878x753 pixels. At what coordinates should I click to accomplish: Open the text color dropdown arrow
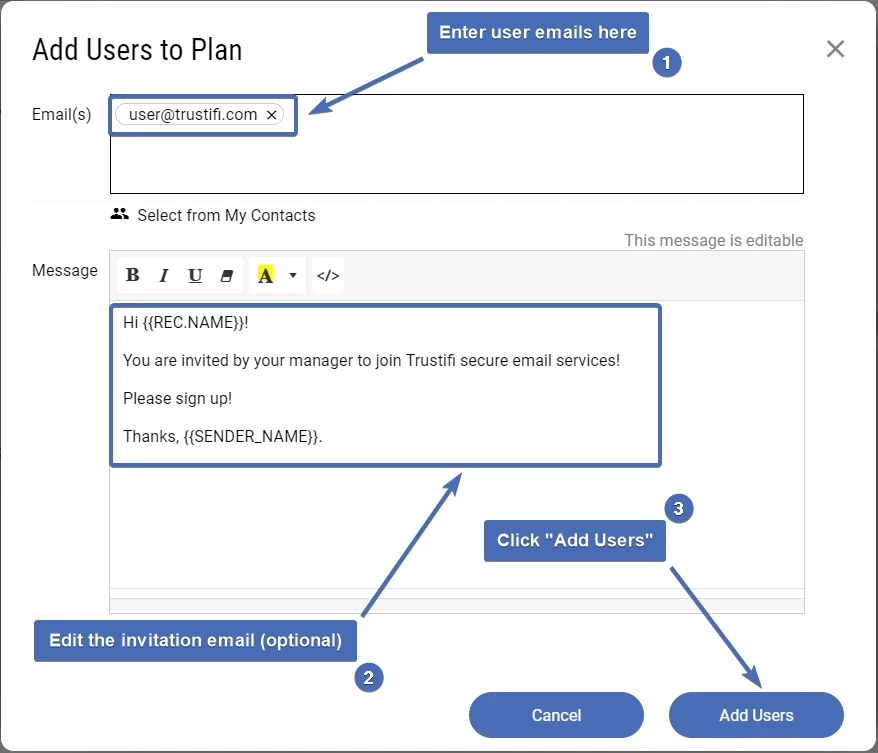[292, 275]
